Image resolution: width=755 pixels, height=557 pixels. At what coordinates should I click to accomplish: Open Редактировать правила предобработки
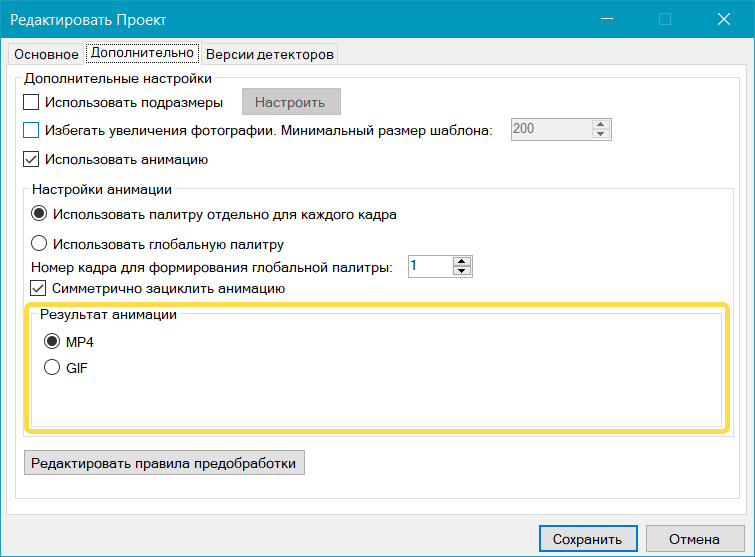[x=164, y=463]
